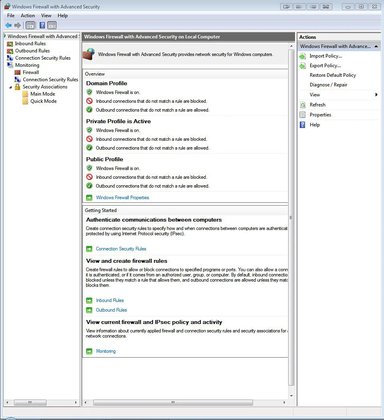
Task: Click Authenticate communications between computers heading
Action: point(154,220)
